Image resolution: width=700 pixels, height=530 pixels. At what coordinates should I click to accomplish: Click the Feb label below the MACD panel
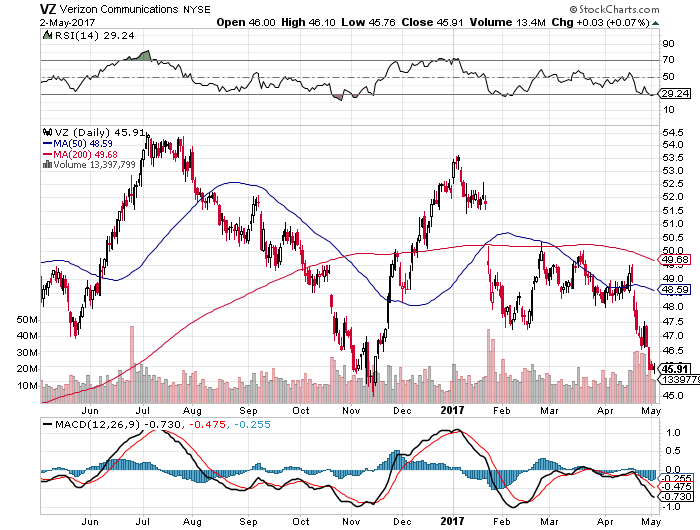[502, 521]
